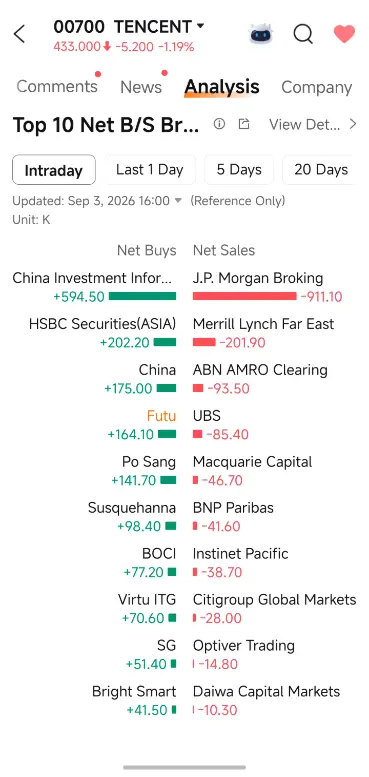This screenshot has width=369, height=777.
Task: Open the Updated date dropdown arrow
Action: (178, 201)
